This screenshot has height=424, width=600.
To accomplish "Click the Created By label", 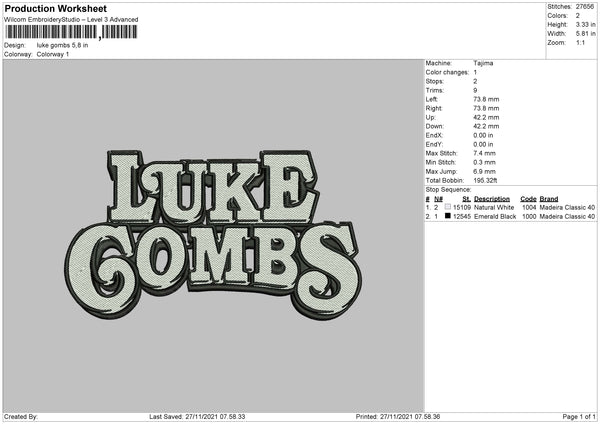I will pyautogui.click(x=21, y=417).
